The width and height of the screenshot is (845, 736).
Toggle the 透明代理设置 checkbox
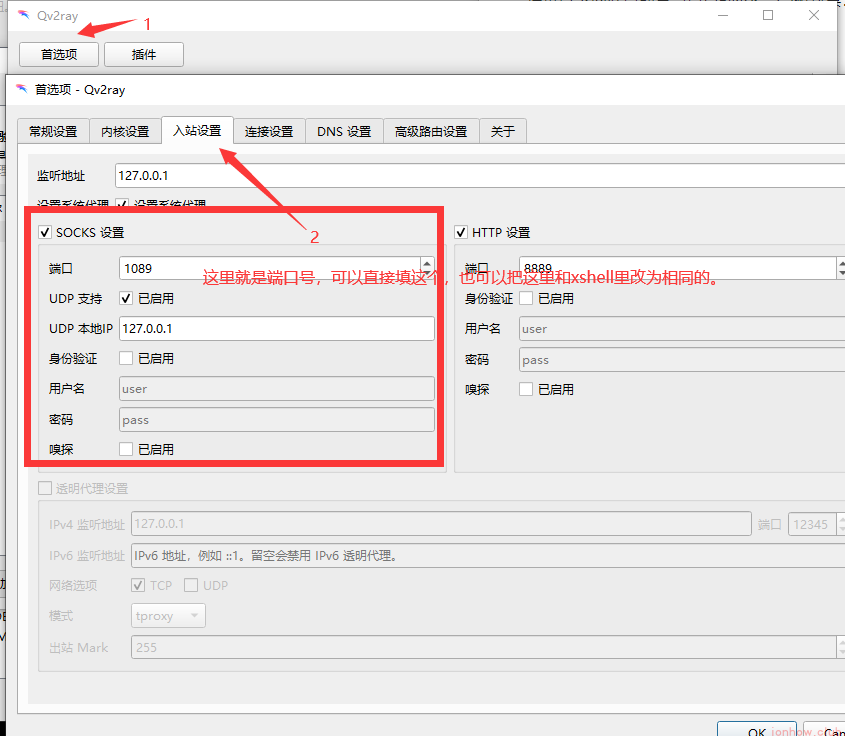click(x=45, y=488)
